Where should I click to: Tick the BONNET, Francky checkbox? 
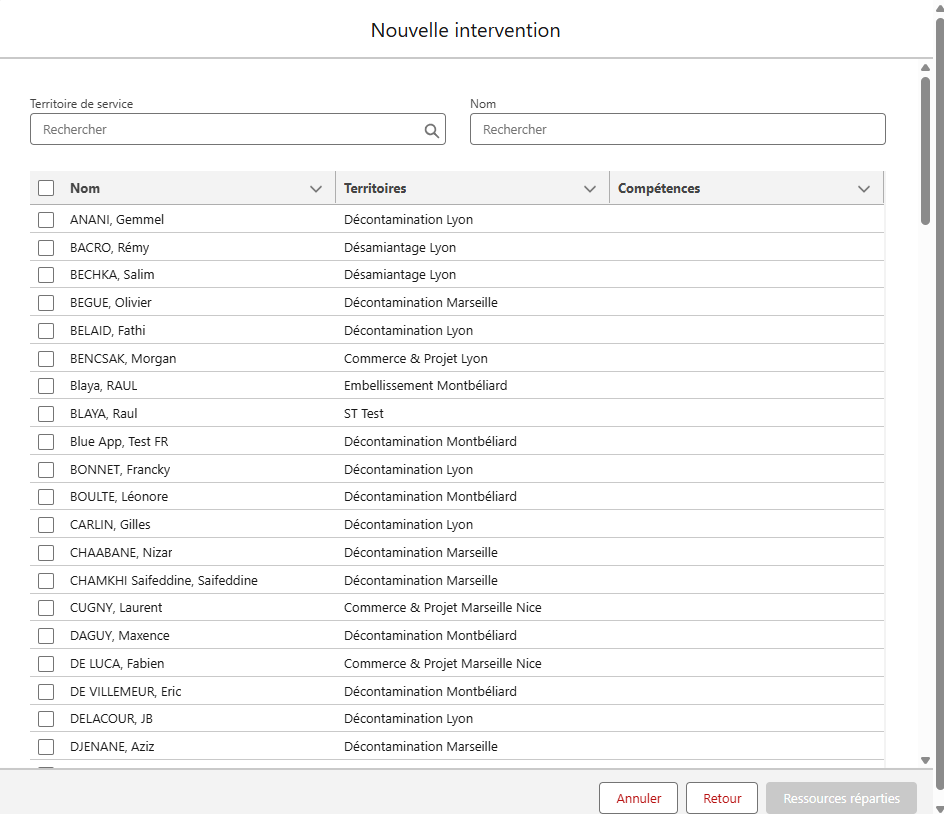click(x=46, y=470)
